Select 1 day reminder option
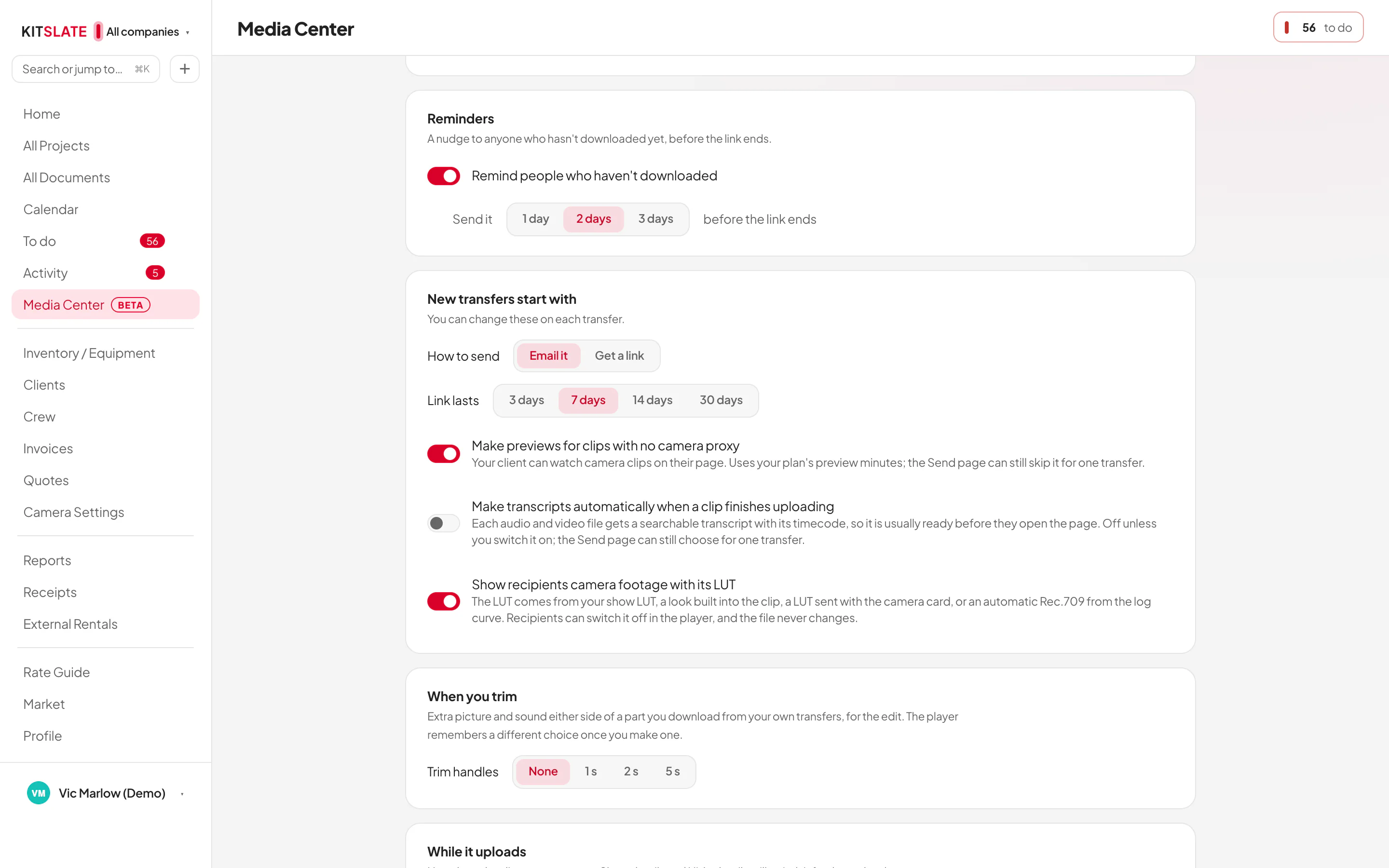The height and width of the screenshot is (868, 1389). (535, 219)
